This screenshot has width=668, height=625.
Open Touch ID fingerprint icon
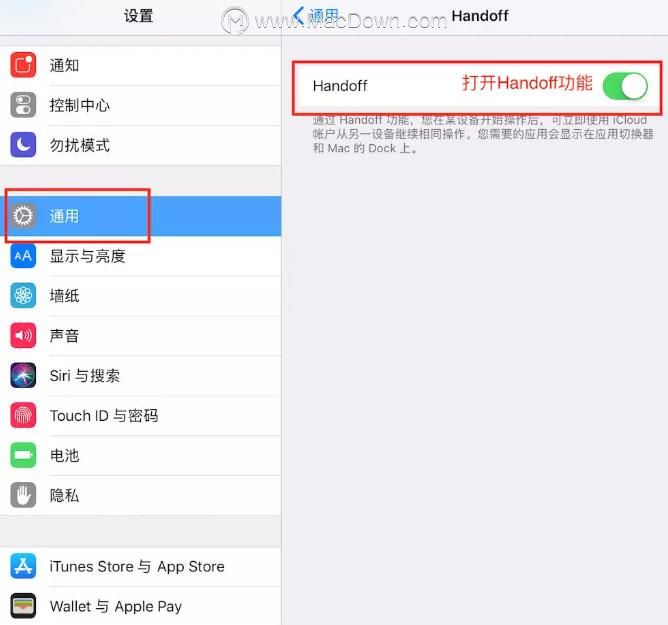23,415
